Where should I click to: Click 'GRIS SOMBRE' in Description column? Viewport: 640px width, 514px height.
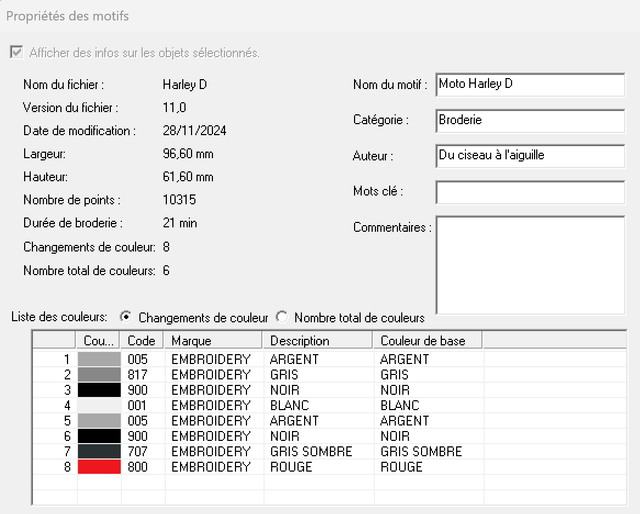[x=311, y=452]
